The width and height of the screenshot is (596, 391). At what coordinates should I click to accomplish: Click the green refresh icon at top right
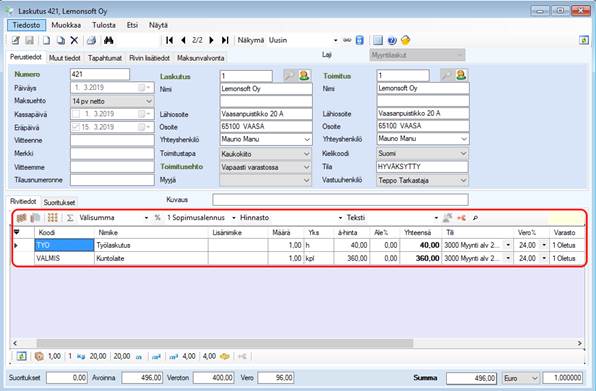[x=584, y=40]
